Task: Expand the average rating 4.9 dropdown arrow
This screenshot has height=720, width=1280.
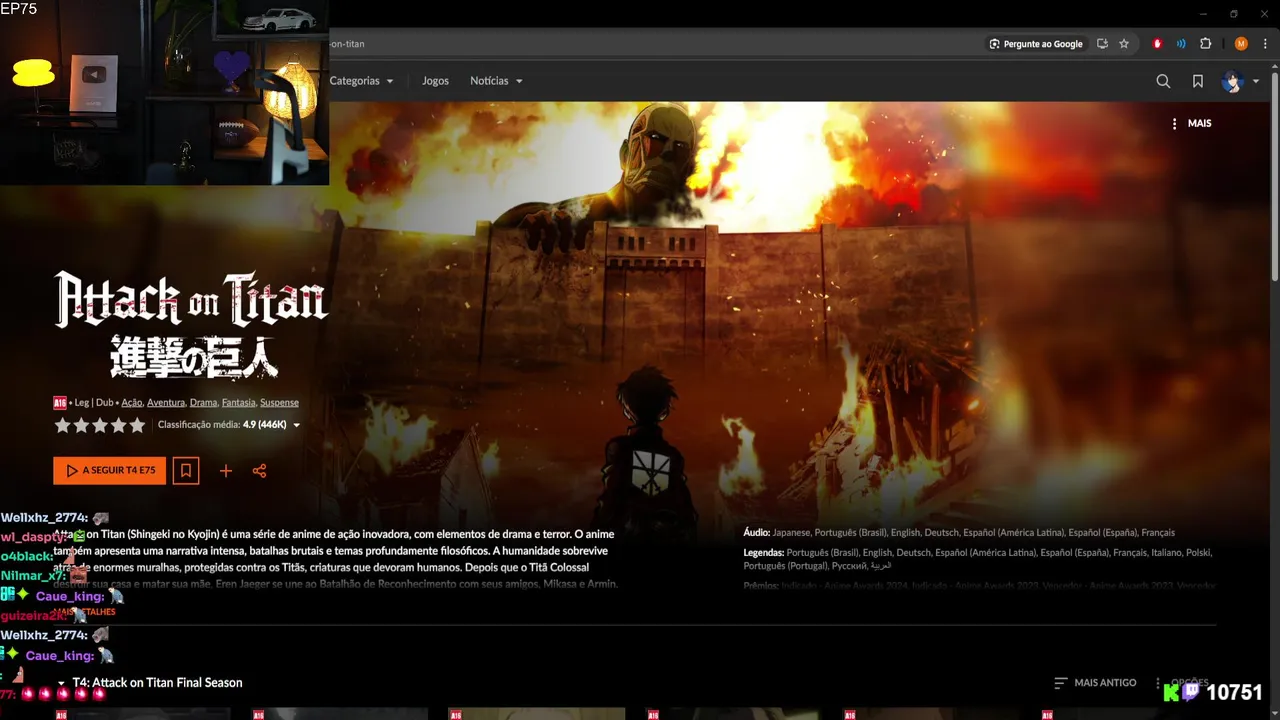Action: 296,425
